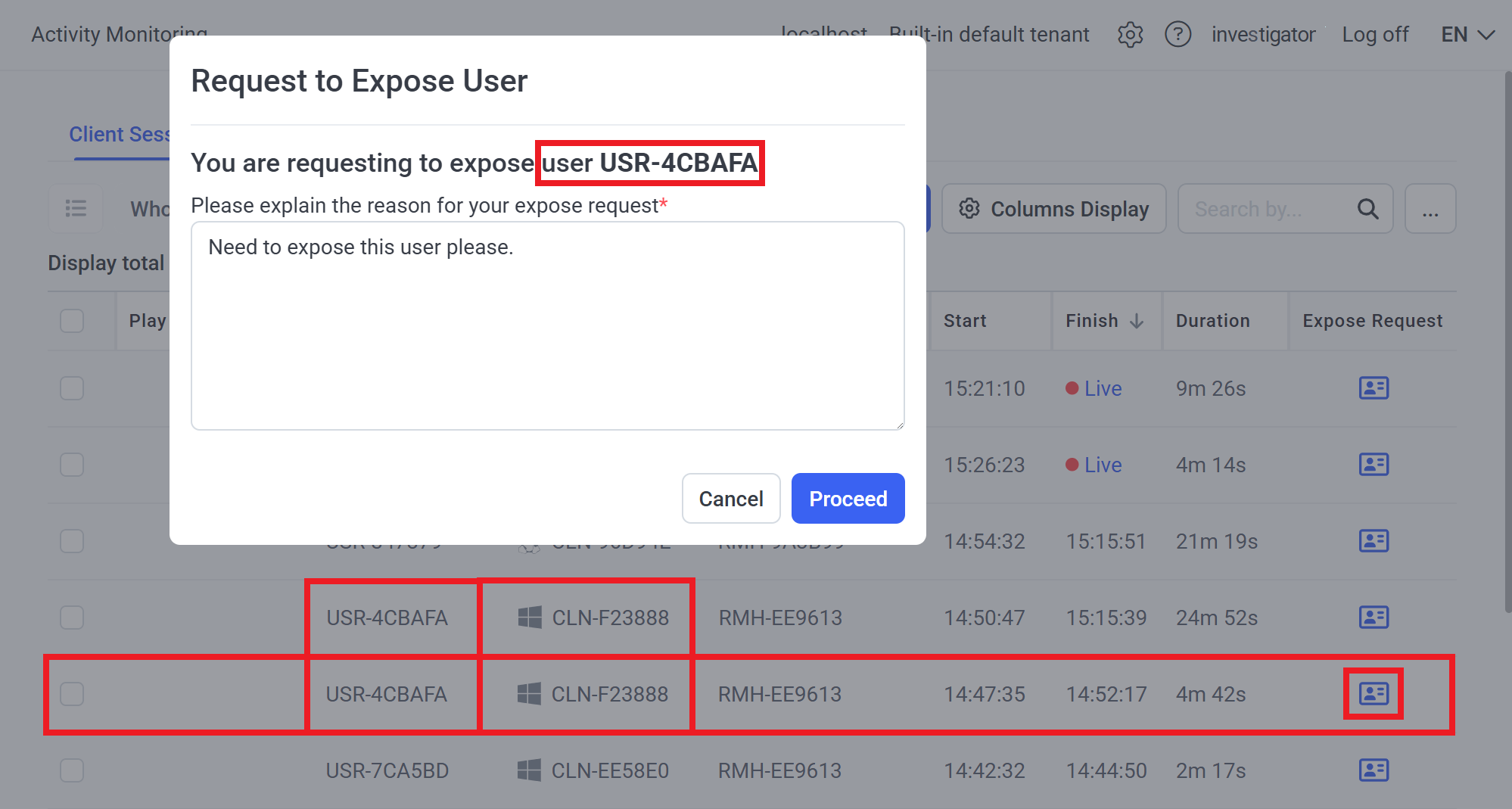Click expose request icon for 14:42:32 session
The width and height of the screenshot is (1512, 809).
(x=1373, y=770)
